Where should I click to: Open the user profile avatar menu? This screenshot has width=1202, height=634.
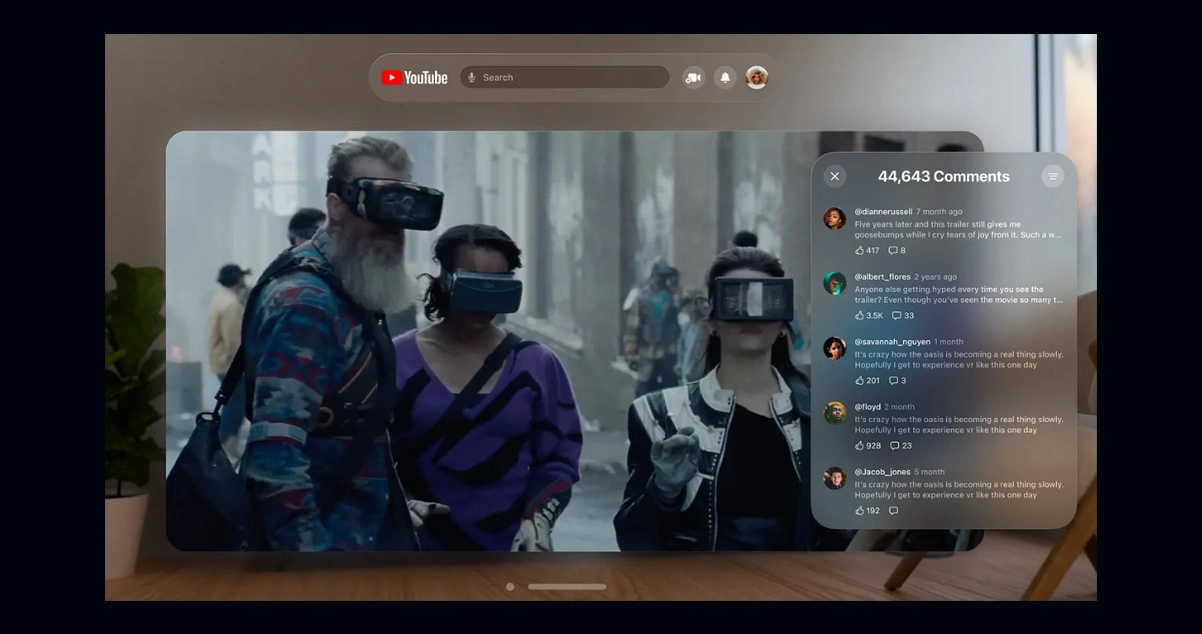pyautogui.click(x=757, y=78)
